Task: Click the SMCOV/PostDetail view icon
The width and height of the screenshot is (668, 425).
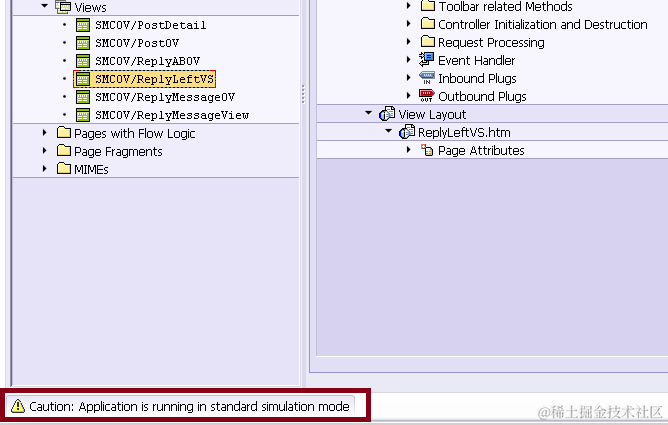Action: tap(83, 25)
